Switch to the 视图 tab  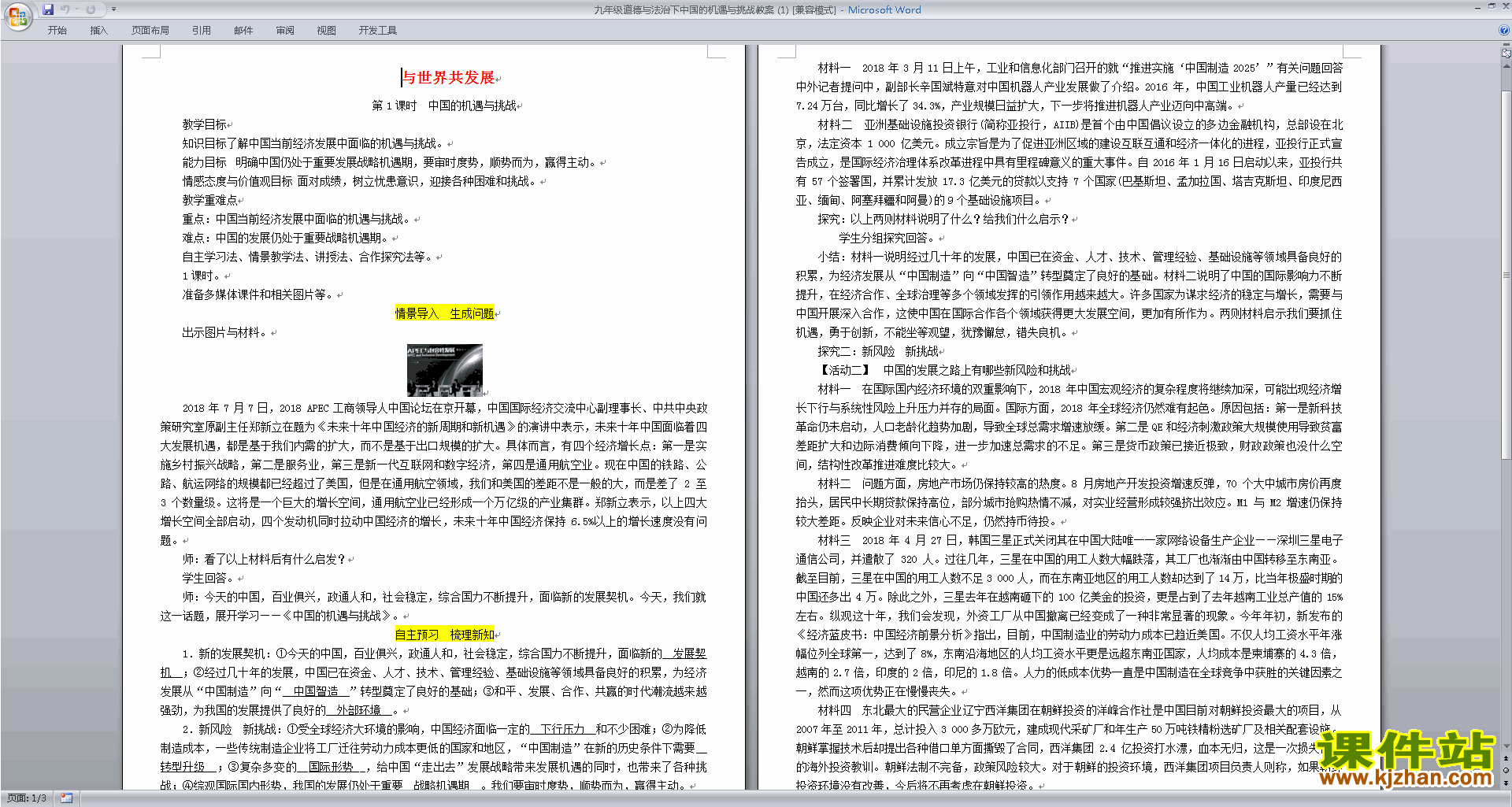click(327, 31)
